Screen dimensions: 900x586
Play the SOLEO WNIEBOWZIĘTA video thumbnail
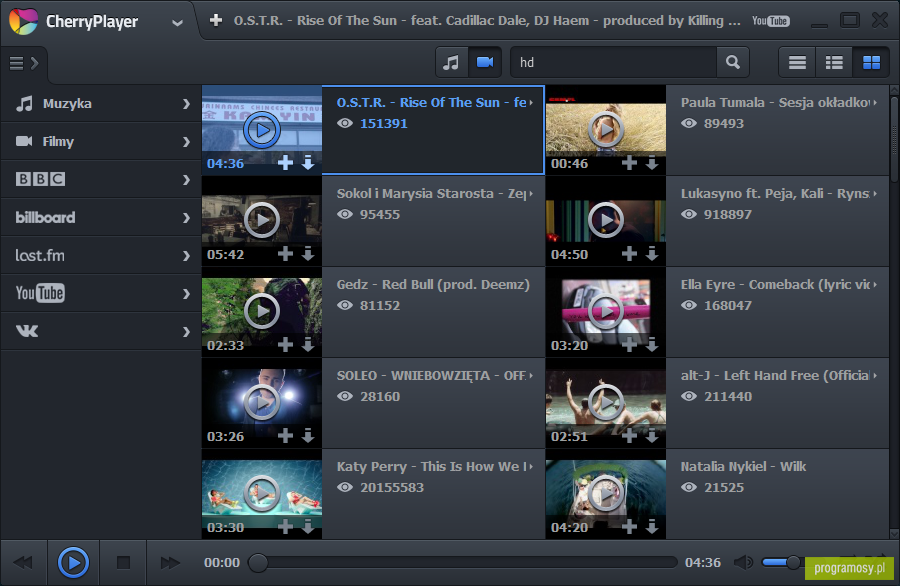click(x=262, y=402)
